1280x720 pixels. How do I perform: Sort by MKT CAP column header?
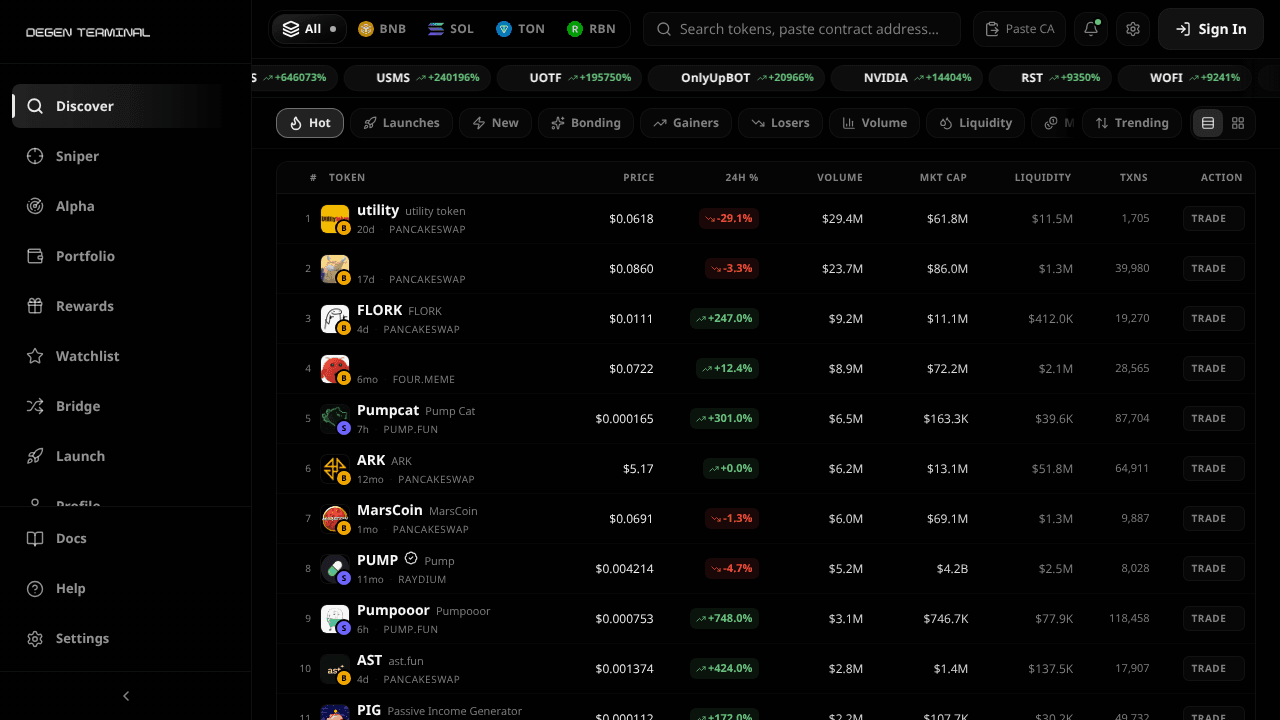coord(943,178)
